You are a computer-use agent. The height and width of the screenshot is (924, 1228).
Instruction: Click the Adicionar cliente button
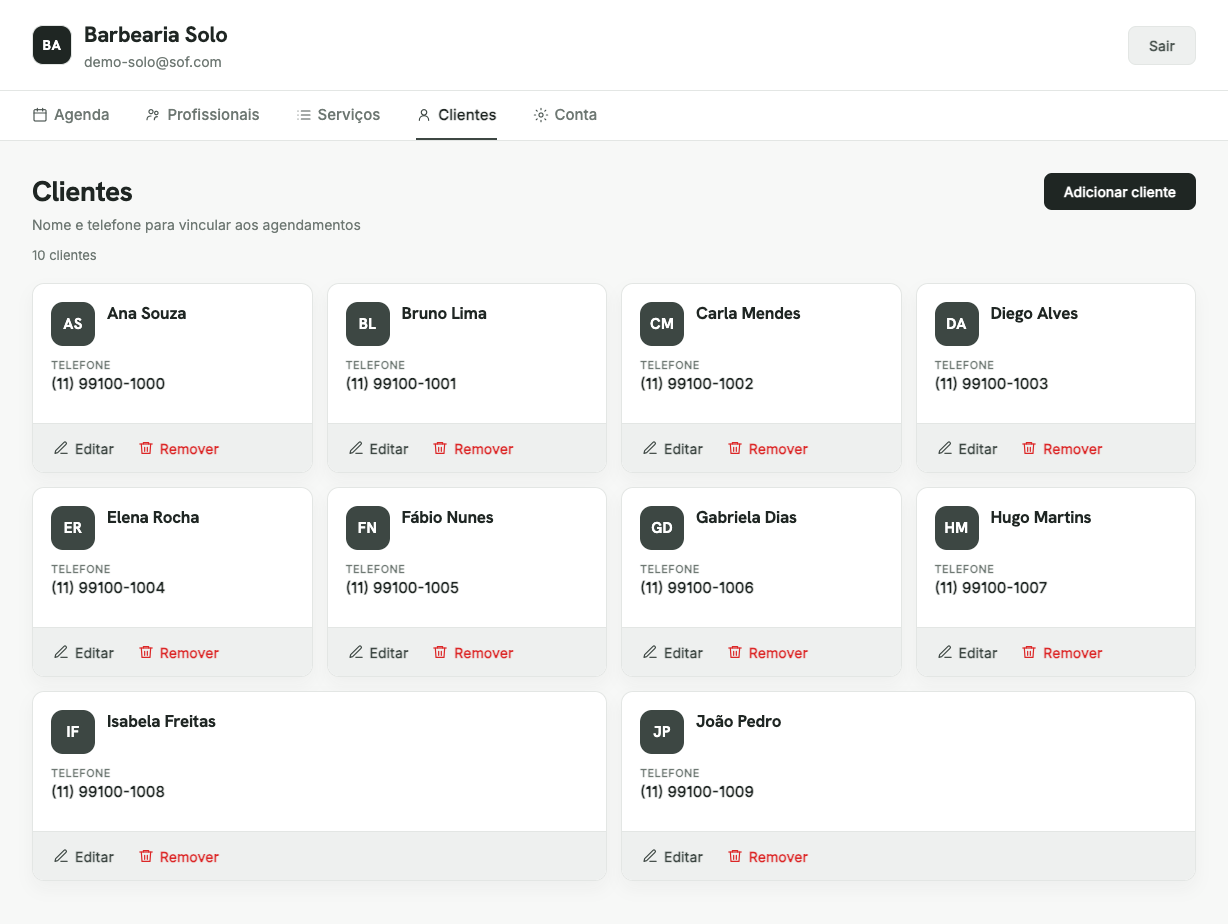1120,192
